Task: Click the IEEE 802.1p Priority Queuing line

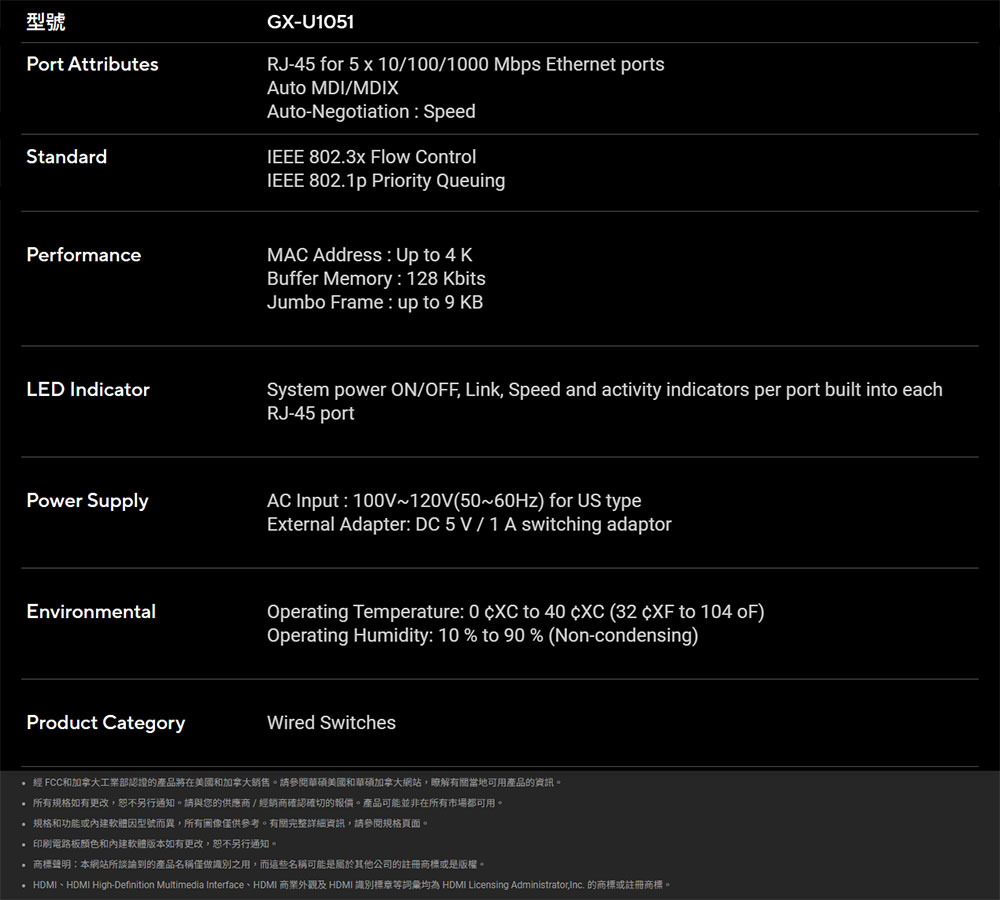Action: [x=385, y=181]
